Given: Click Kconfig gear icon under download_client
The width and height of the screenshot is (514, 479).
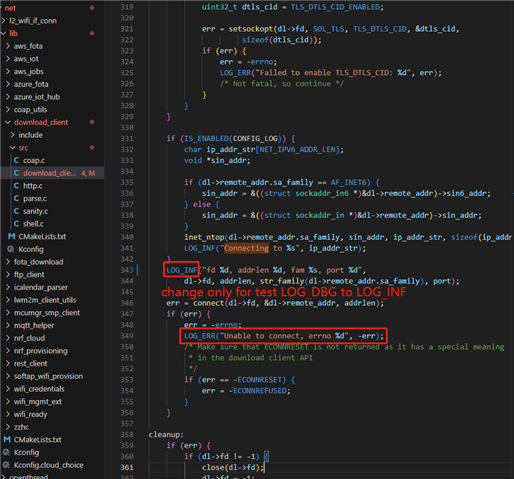Looking at the screenshot, I should [11, 249].
